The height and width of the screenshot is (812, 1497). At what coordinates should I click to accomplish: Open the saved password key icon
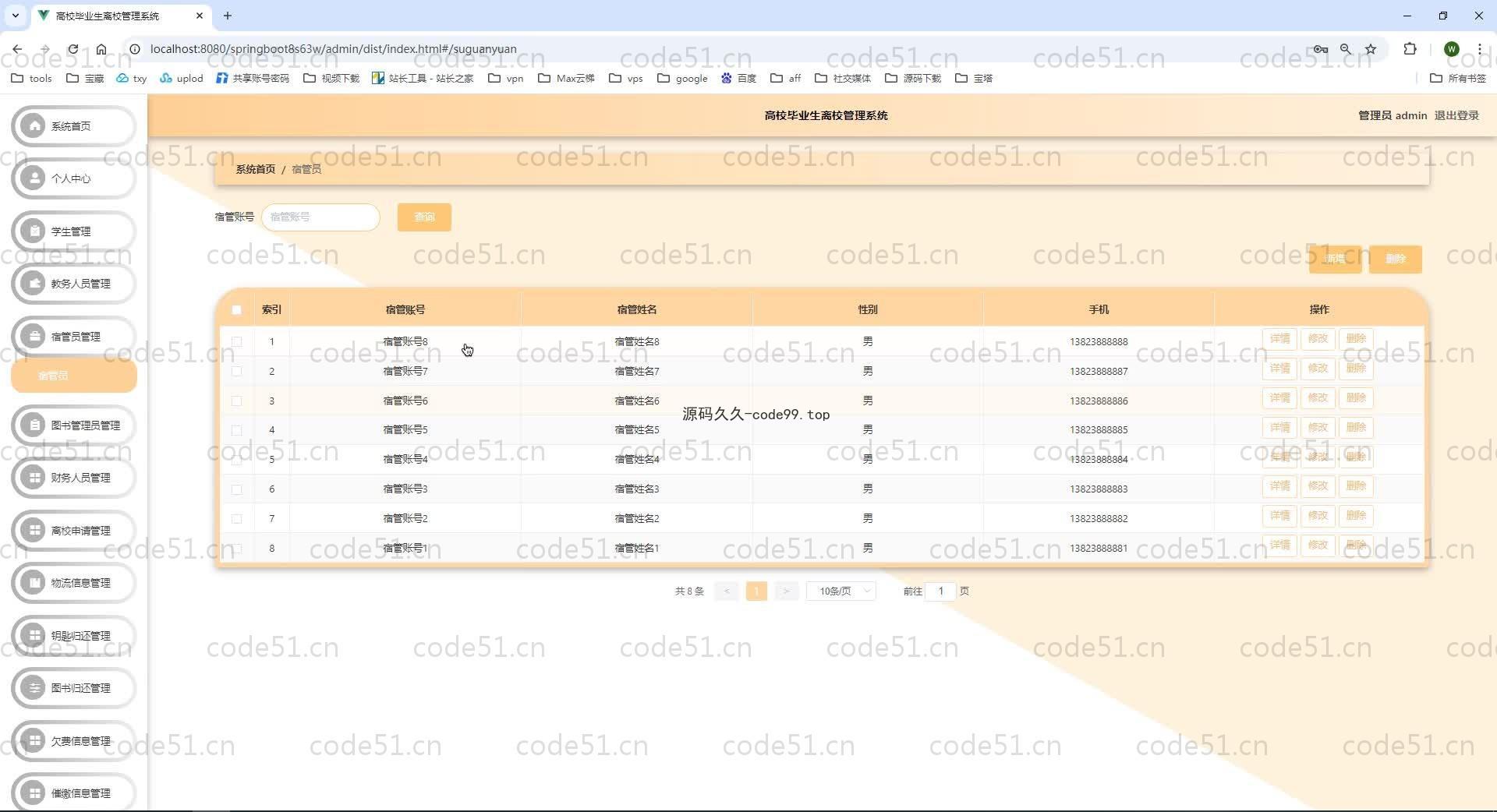tap(1320, 49)
